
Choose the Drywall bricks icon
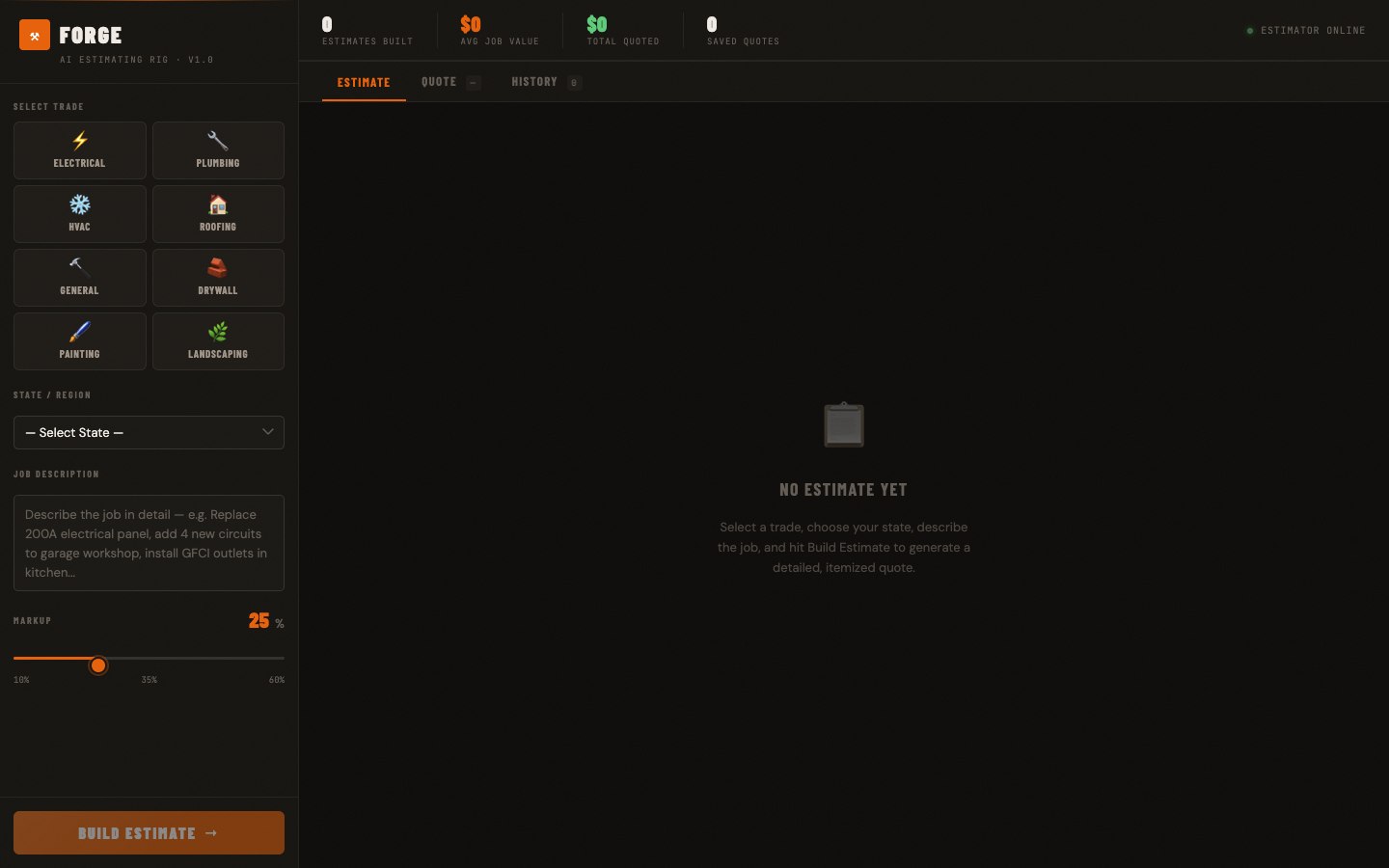tap(218, 267)
